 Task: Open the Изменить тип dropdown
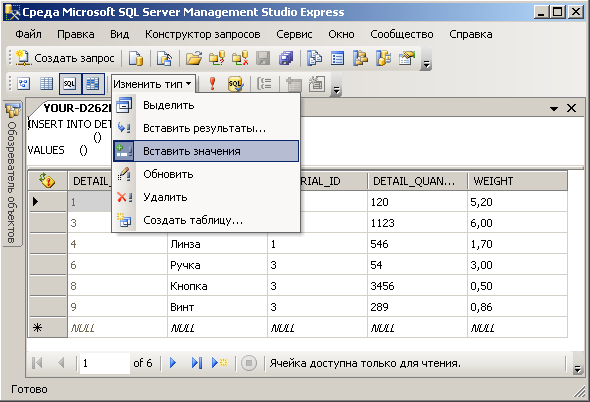pyautogui.click(x=153, y=84)
